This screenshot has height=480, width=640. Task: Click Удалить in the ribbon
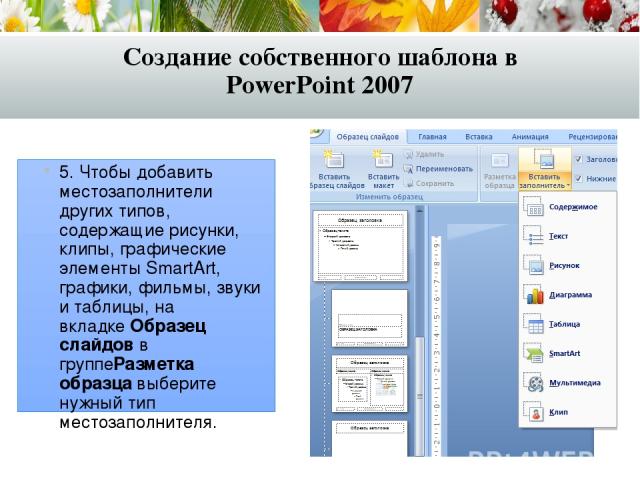click(424, 154)
